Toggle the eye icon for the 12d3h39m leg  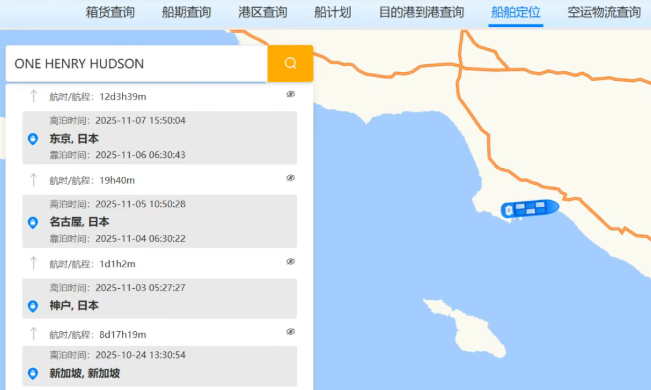291,94
